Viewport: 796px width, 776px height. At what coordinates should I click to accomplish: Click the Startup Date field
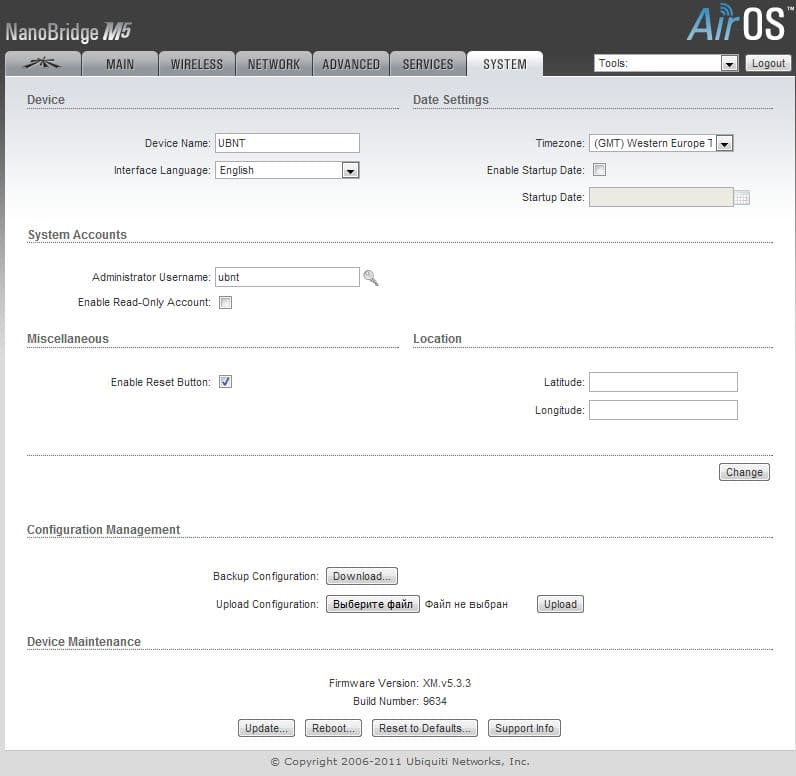[661, 197]
